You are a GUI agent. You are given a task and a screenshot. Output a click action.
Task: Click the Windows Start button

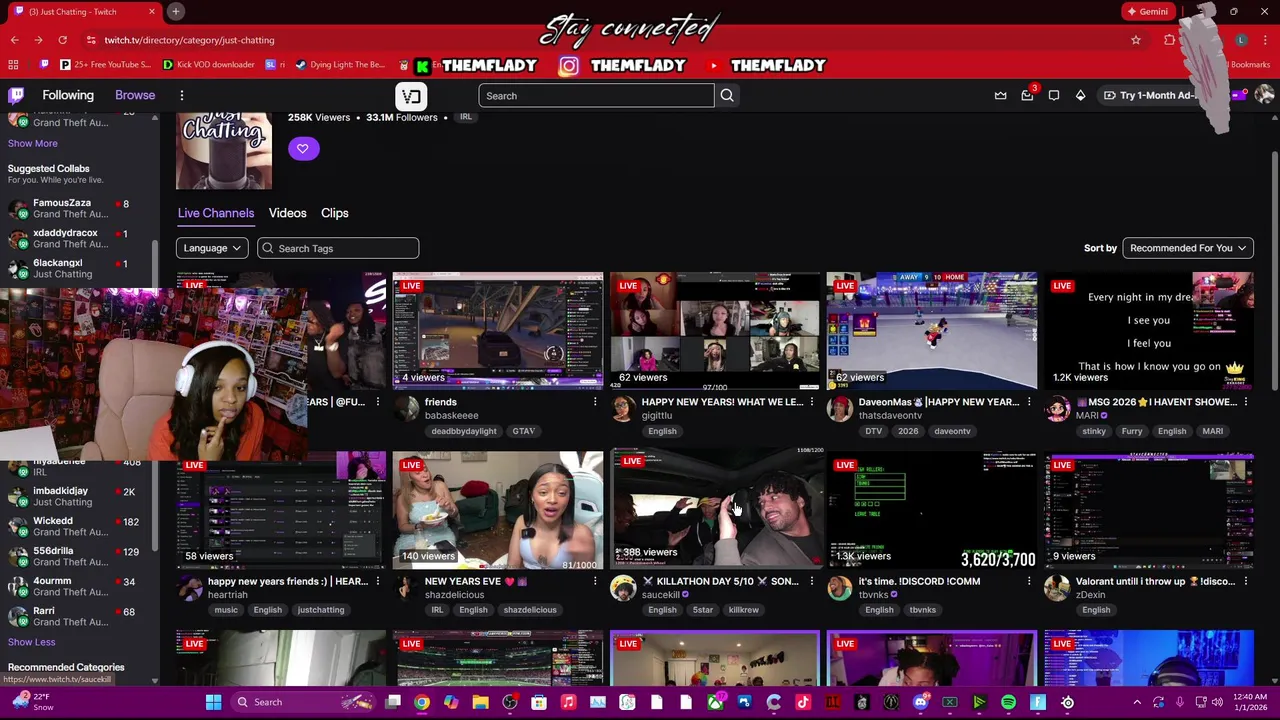click(x=213, y=702)
